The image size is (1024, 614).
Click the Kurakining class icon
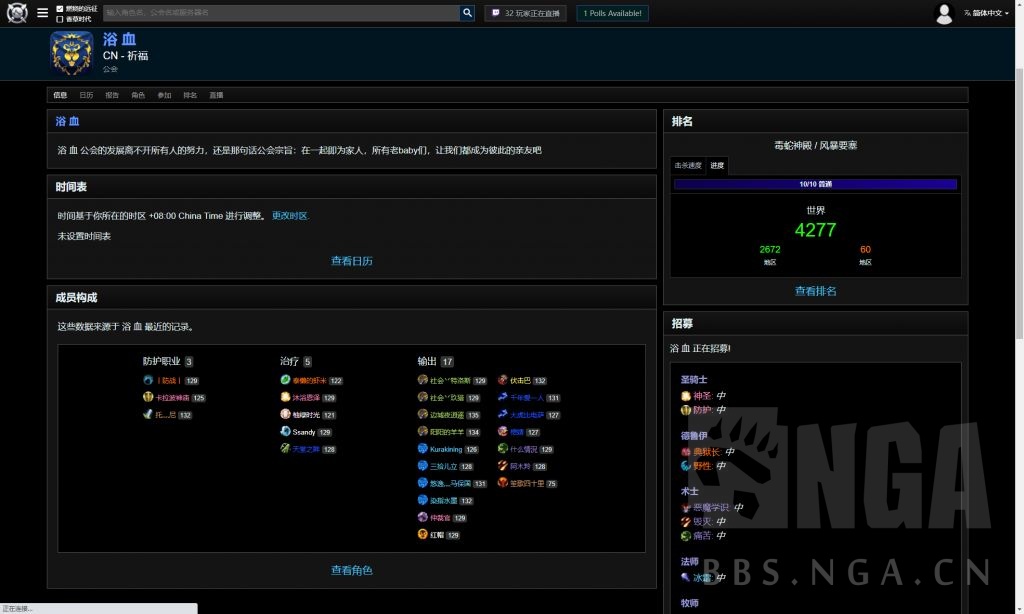click(x=423, y=449)
